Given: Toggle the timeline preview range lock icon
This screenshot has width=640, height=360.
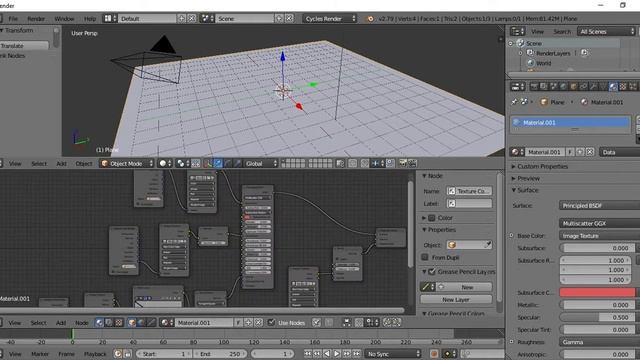Looking at the screenshot, I should coord(127,354).
